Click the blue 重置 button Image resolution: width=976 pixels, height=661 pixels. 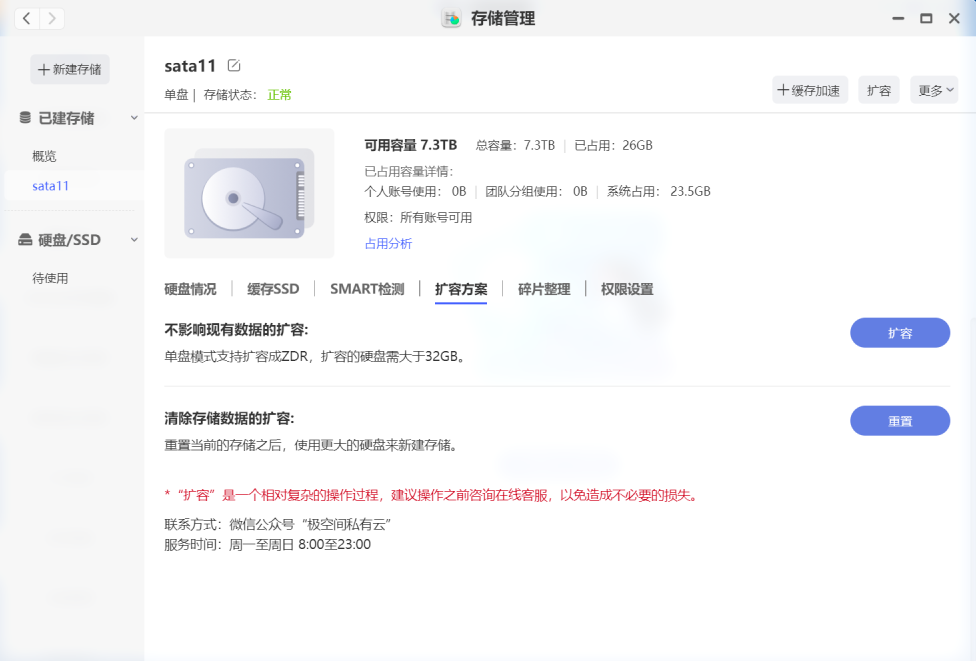click(900, 421)
